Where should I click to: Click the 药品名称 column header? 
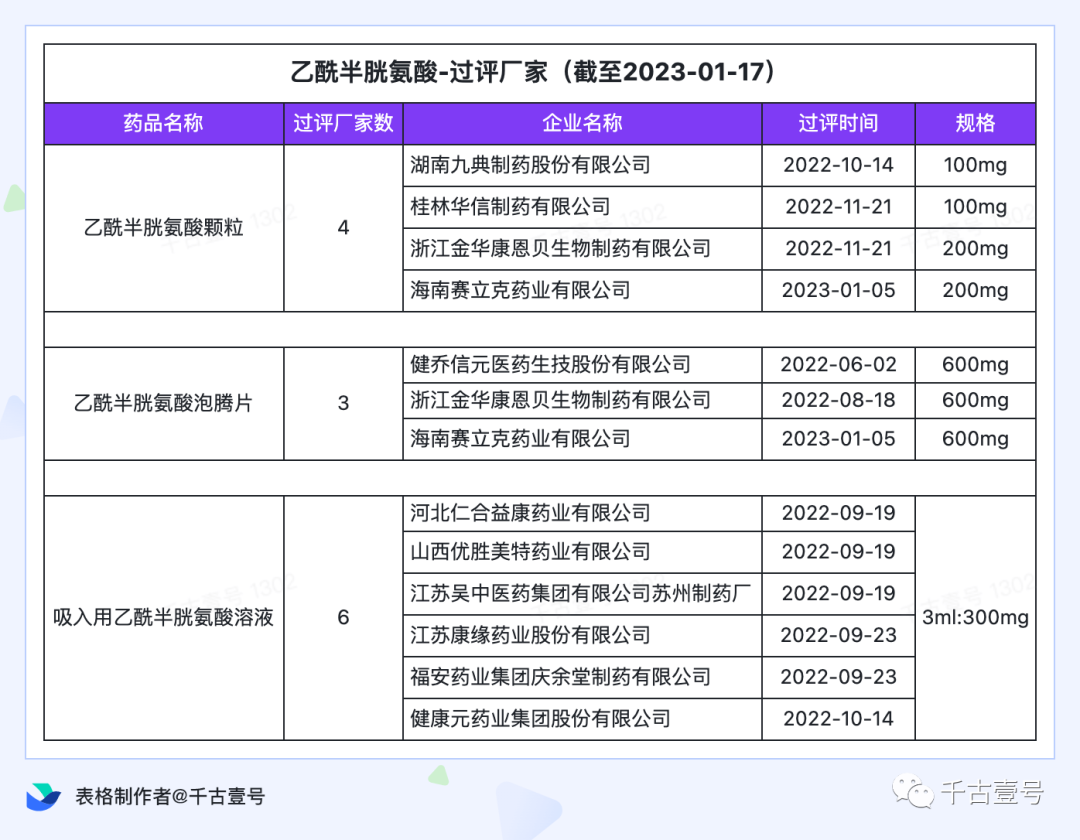click(163, 123)
